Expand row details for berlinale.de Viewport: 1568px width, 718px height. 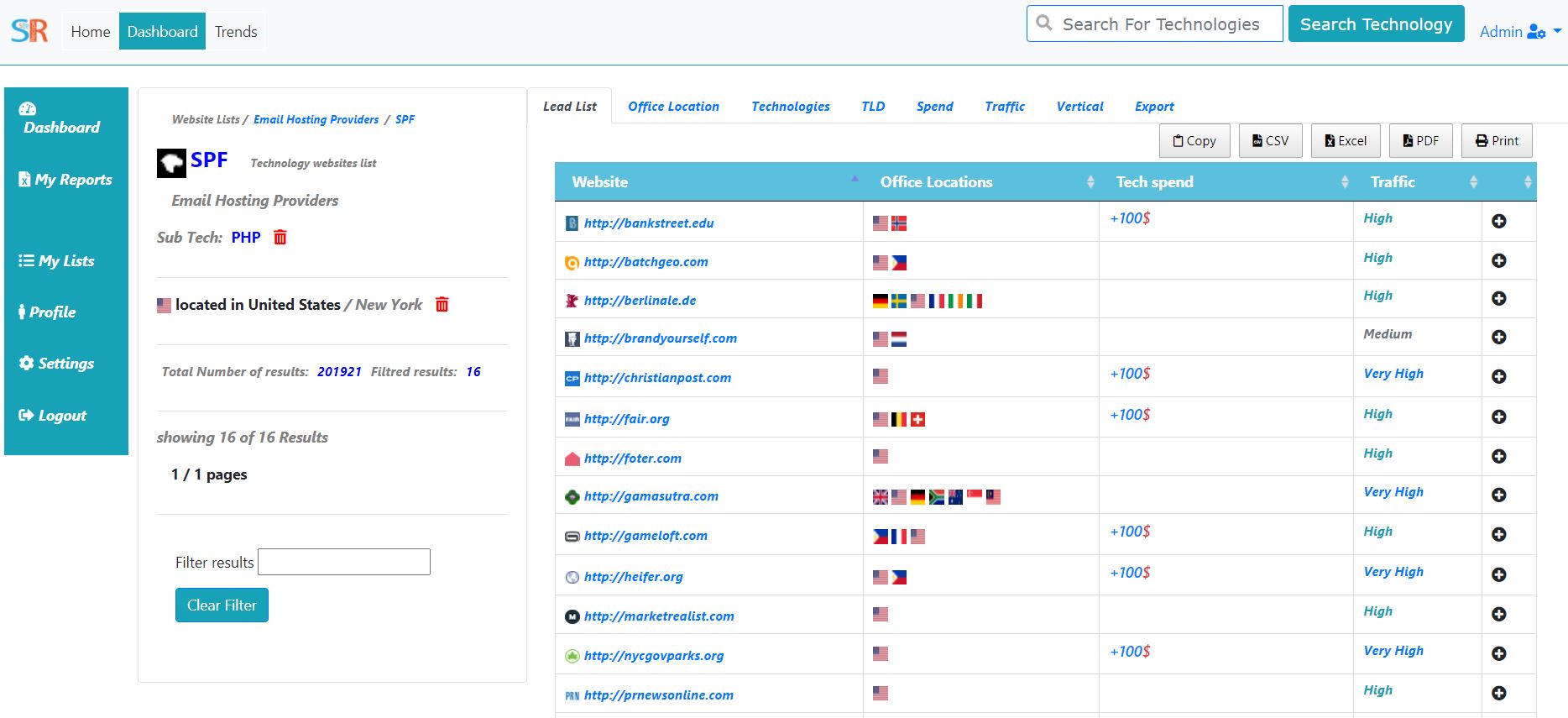point(1498,298)
